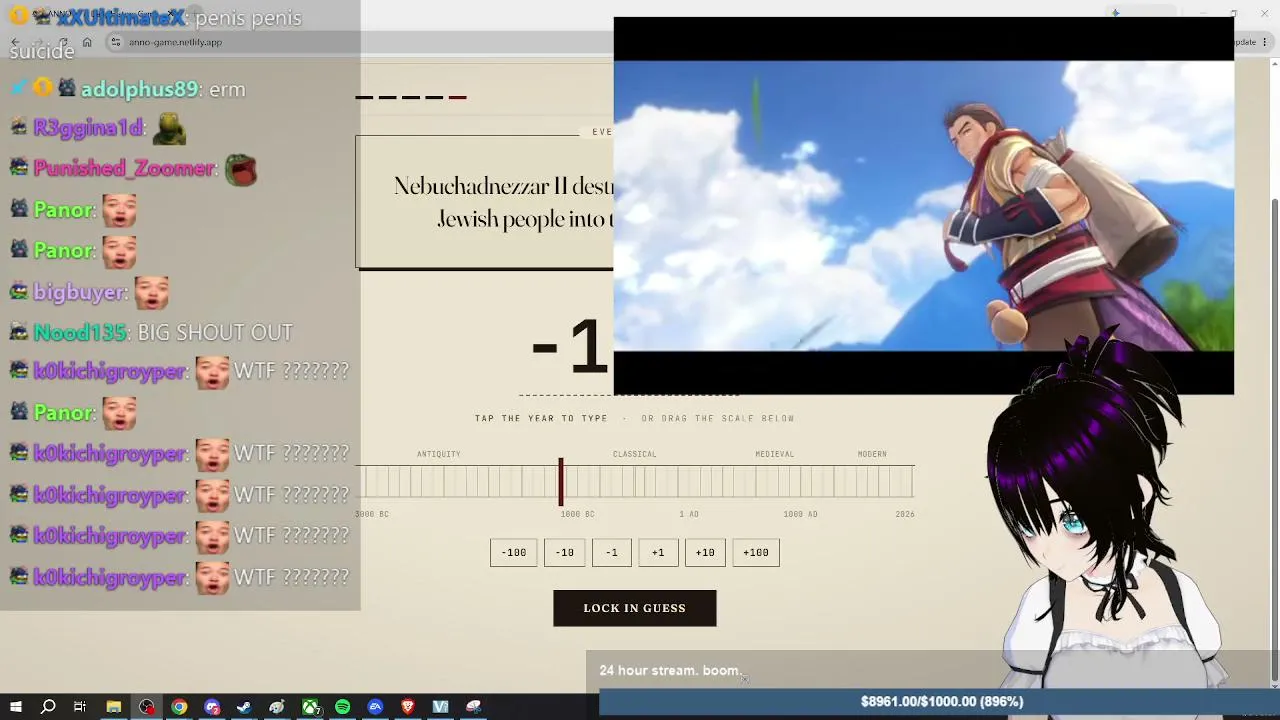Click the 'ANTIQUITY' era label
Viewport: 1280px width, 720px height.
coord(439,454)
